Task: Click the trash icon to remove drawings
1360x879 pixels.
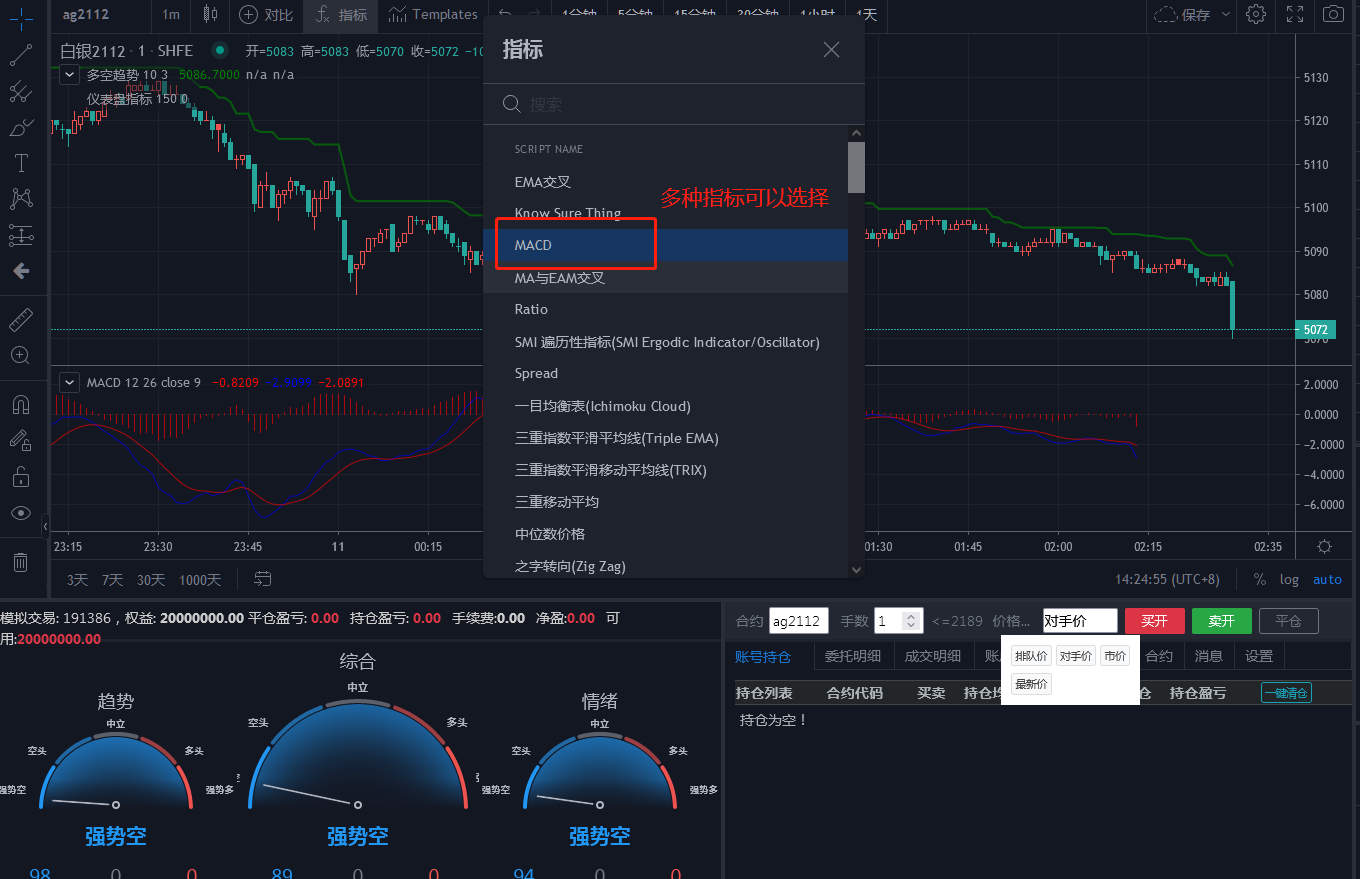Action: pos(21,562)
